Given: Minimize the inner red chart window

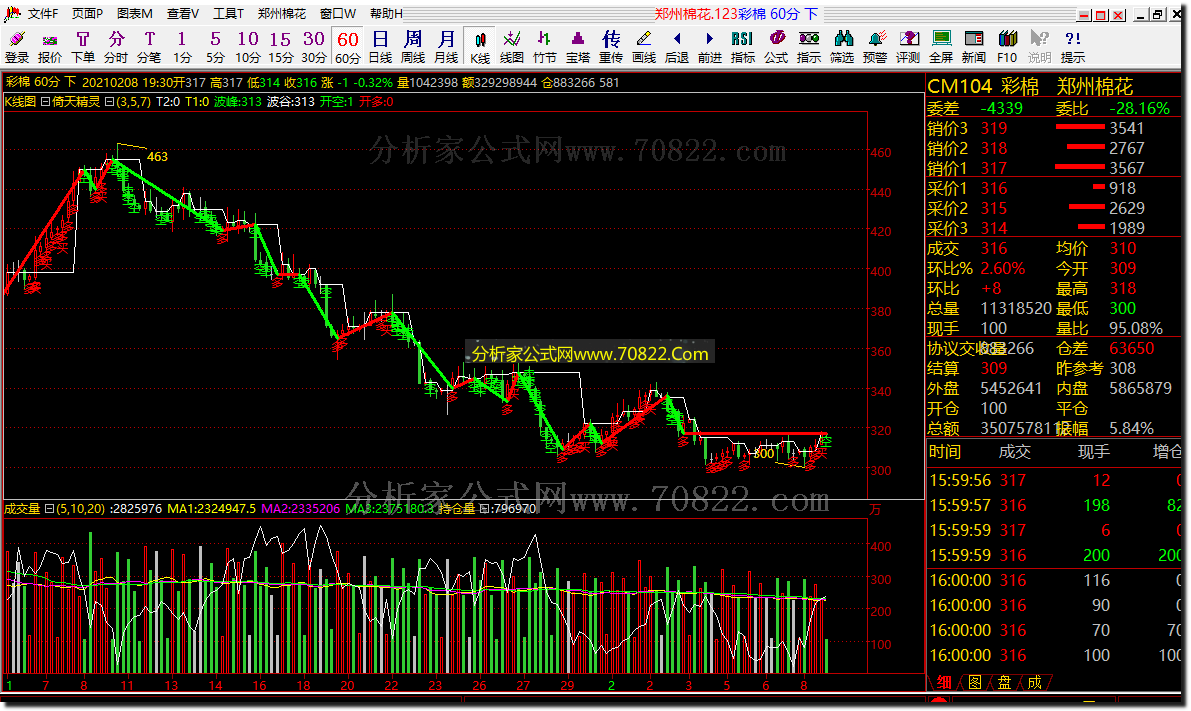Looking at the screenshot, I should pyautogui.click(x=1084, y=14).
